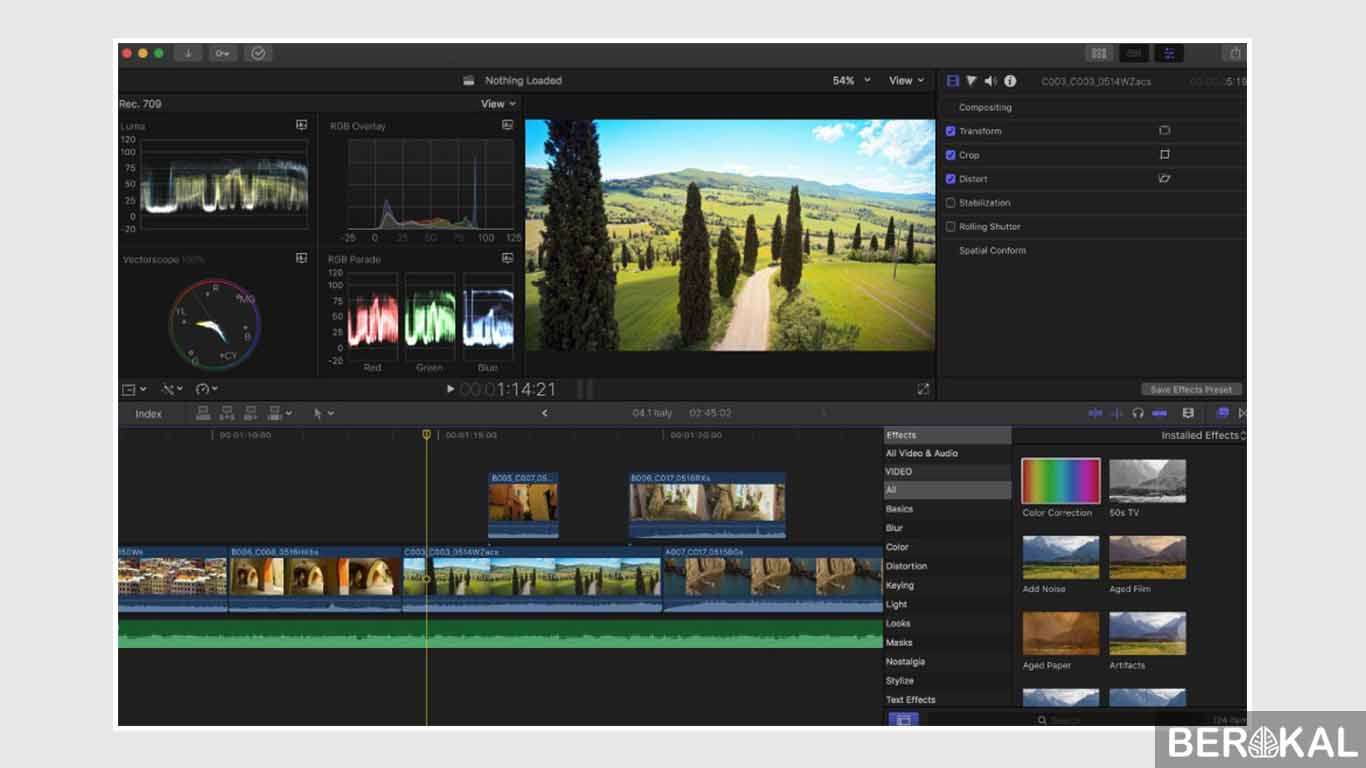1366x768 pixels.
Task: Disable the Transform effect checkbox
Action: coord(950,131)
